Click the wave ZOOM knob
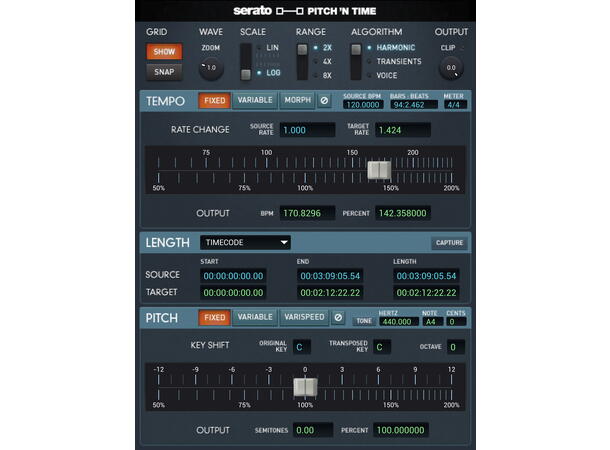 tap(210, 68)
